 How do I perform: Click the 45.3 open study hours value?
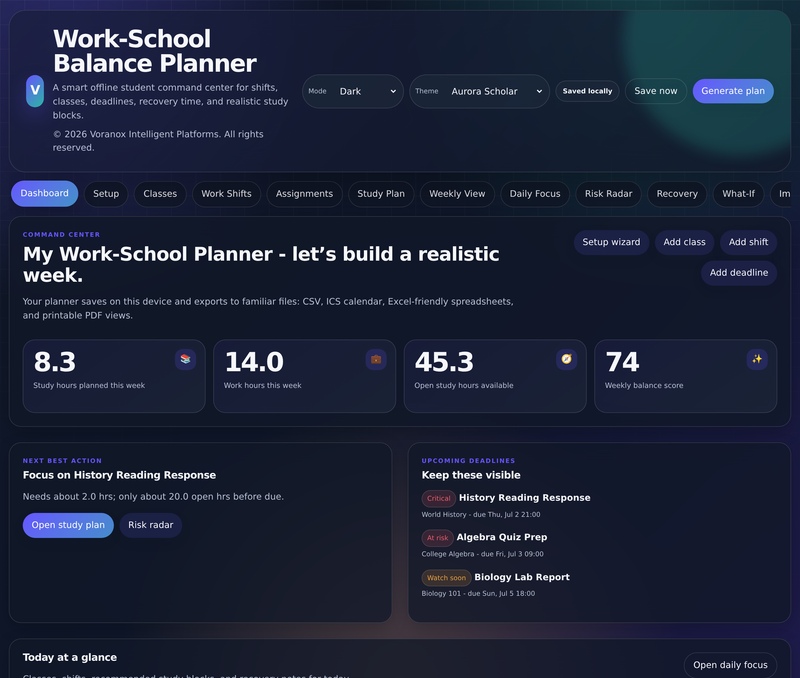[444, 362]
